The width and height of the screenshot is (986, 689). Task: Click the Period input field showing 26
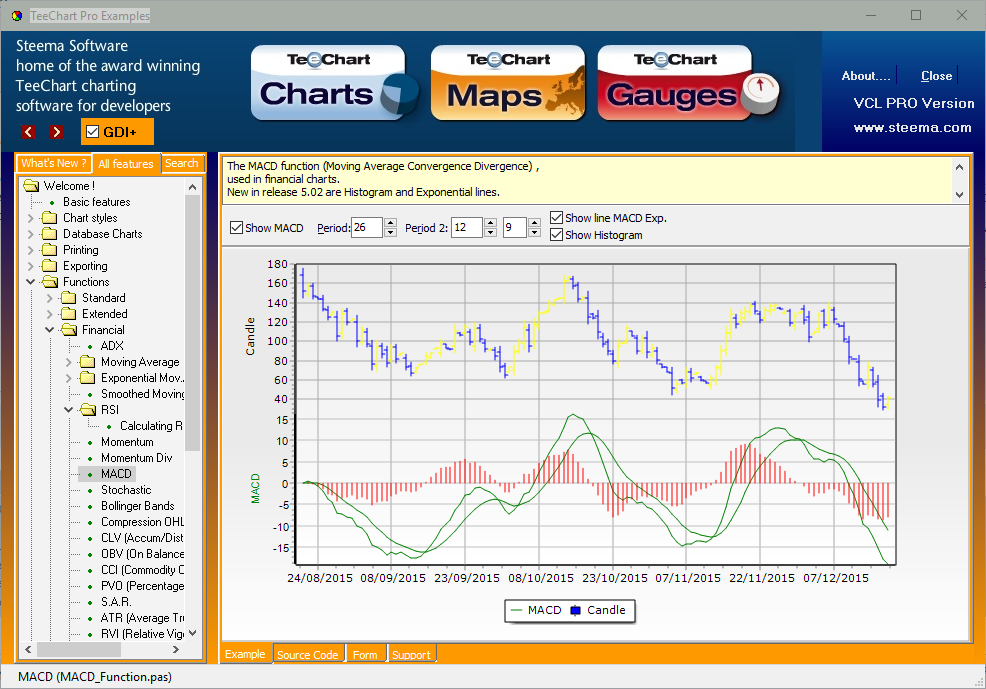[x=367, y=228]
